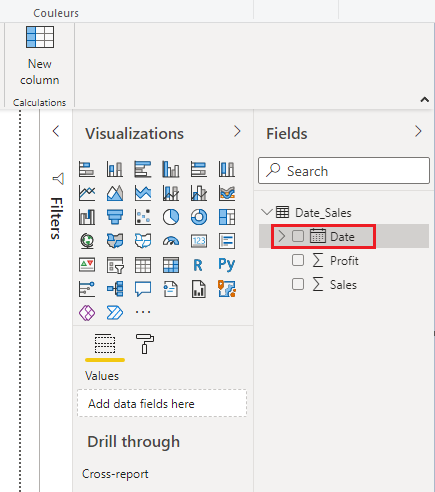The height and width of the screenshot is (492, 435).
Task: Select the Funnel chart visual
Action: [x=115, y=217]
